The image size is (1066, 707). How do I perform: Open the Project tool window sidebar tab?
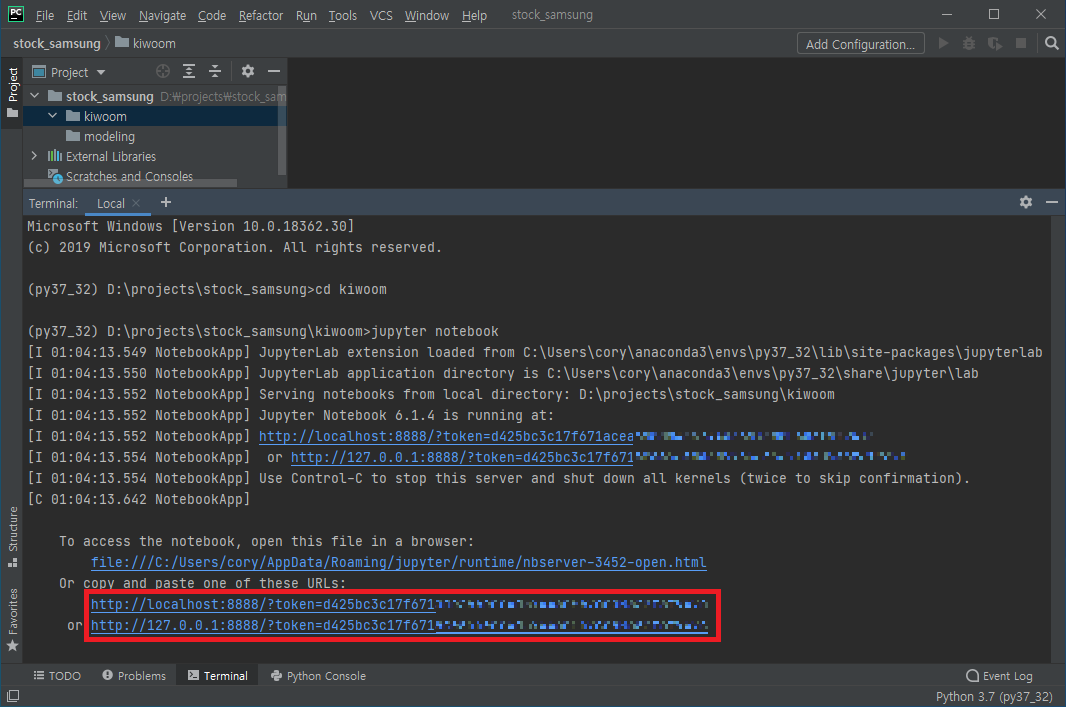(x=12, y=92)
